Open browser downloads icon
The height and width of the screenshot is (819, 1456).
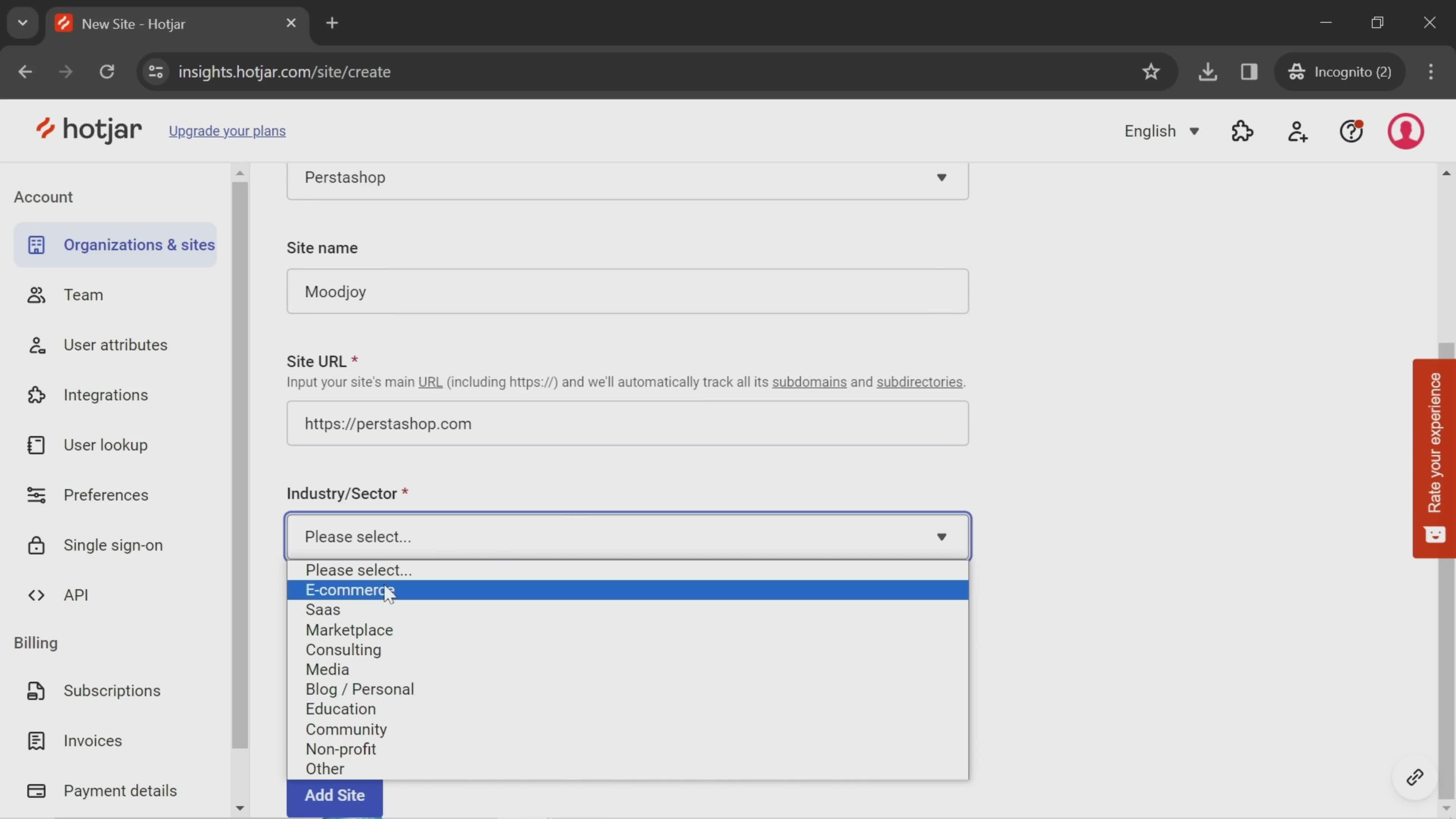point(1207,72)
